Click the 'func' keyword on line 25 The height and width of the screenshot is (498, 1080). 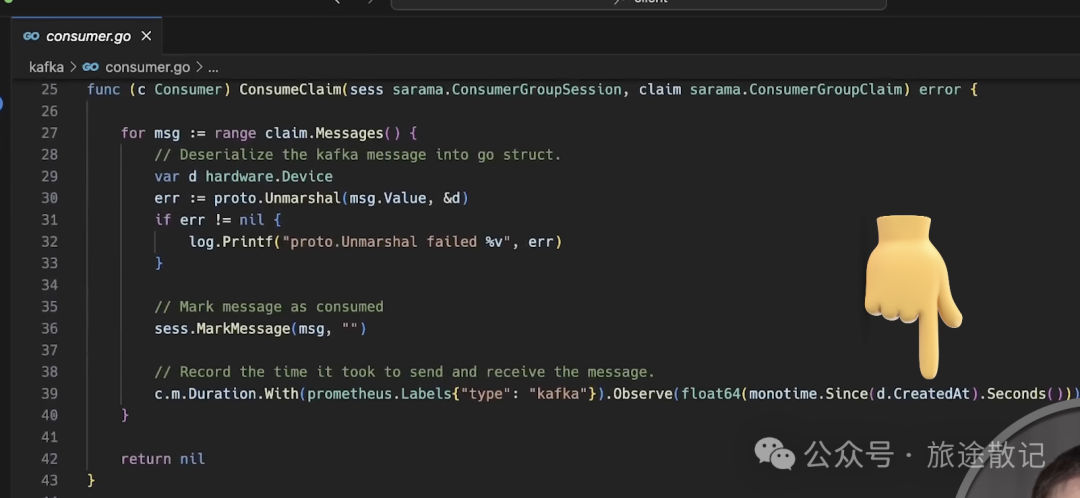click(x=103, y=90)
